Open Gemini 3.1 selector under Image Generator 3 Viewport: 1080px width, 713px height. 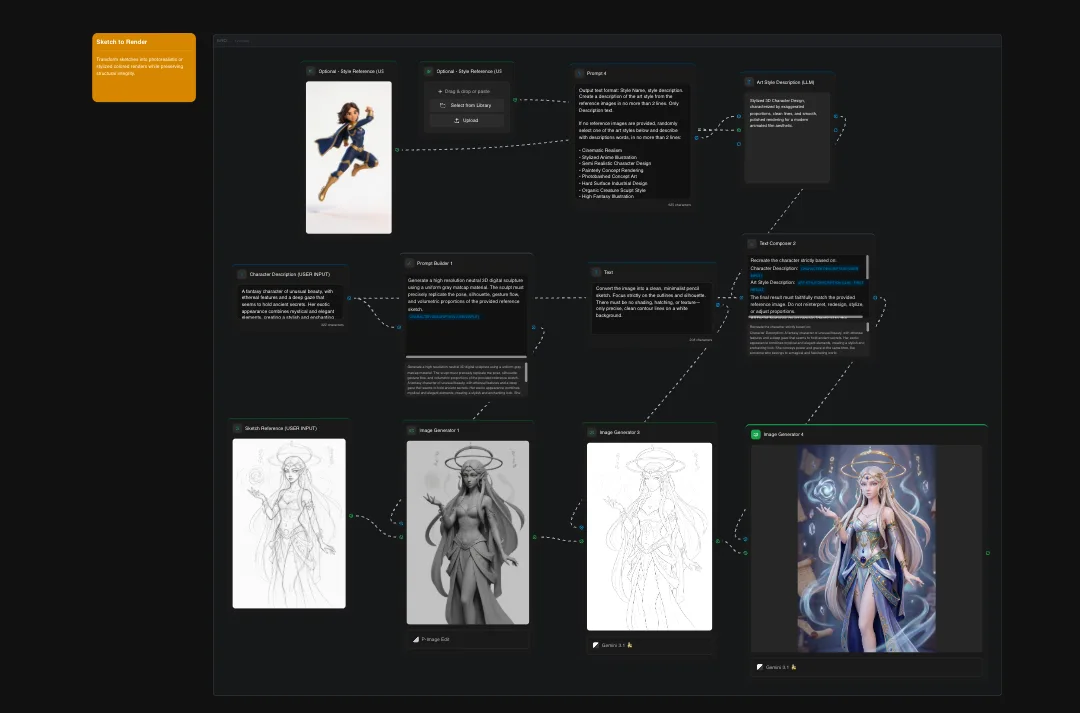point(650,645)
